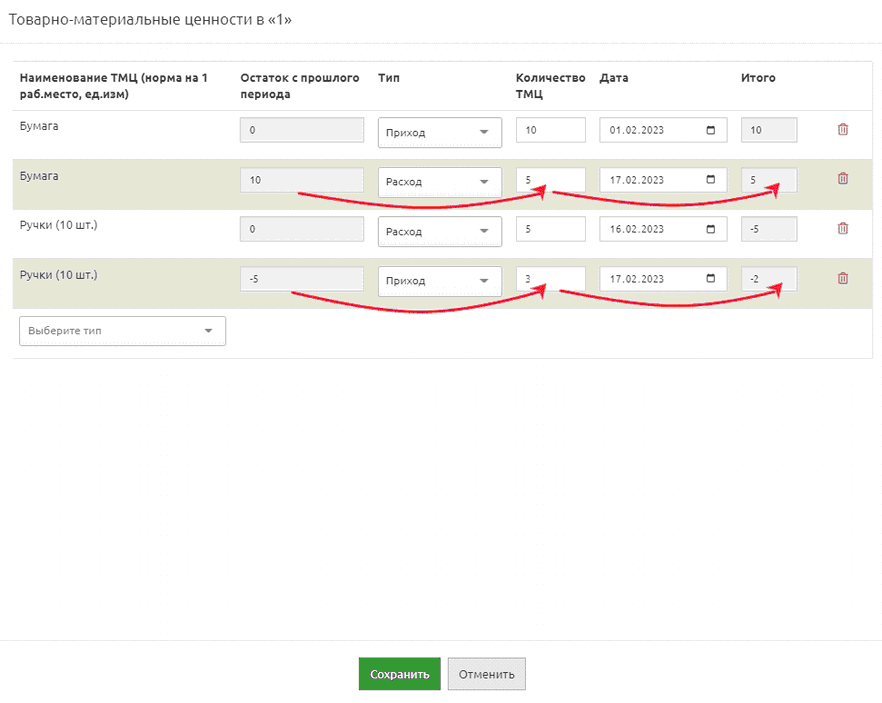Delete the Бумага row dated 01.02.2023
Screen dimensions: 882x703
click(843, 129)
